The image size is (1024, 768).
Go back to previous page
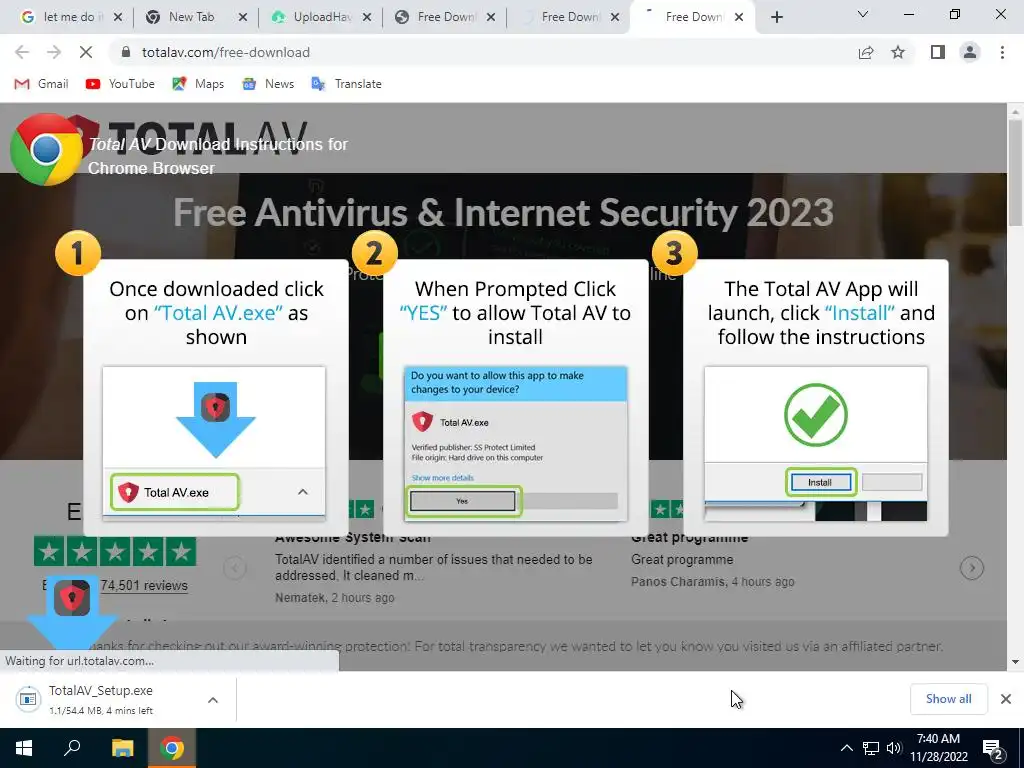tap(22, 52)
